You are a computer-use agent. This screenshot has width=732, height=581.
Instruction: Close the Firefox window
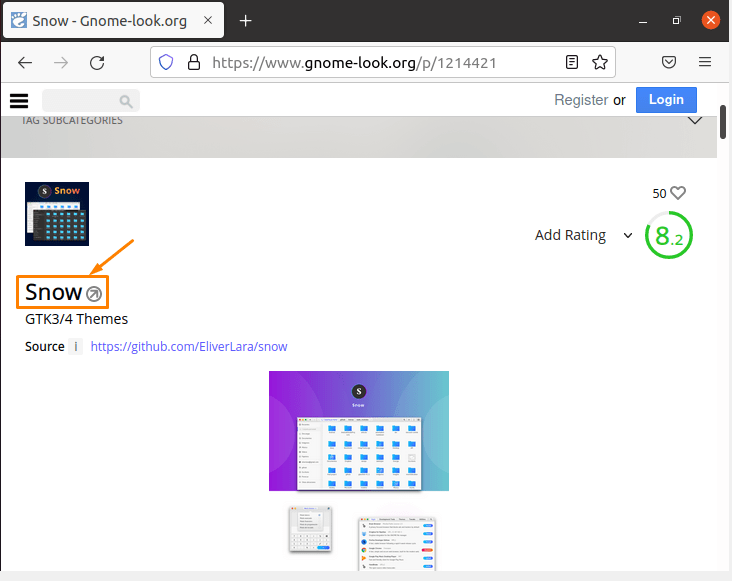point(711,20)
